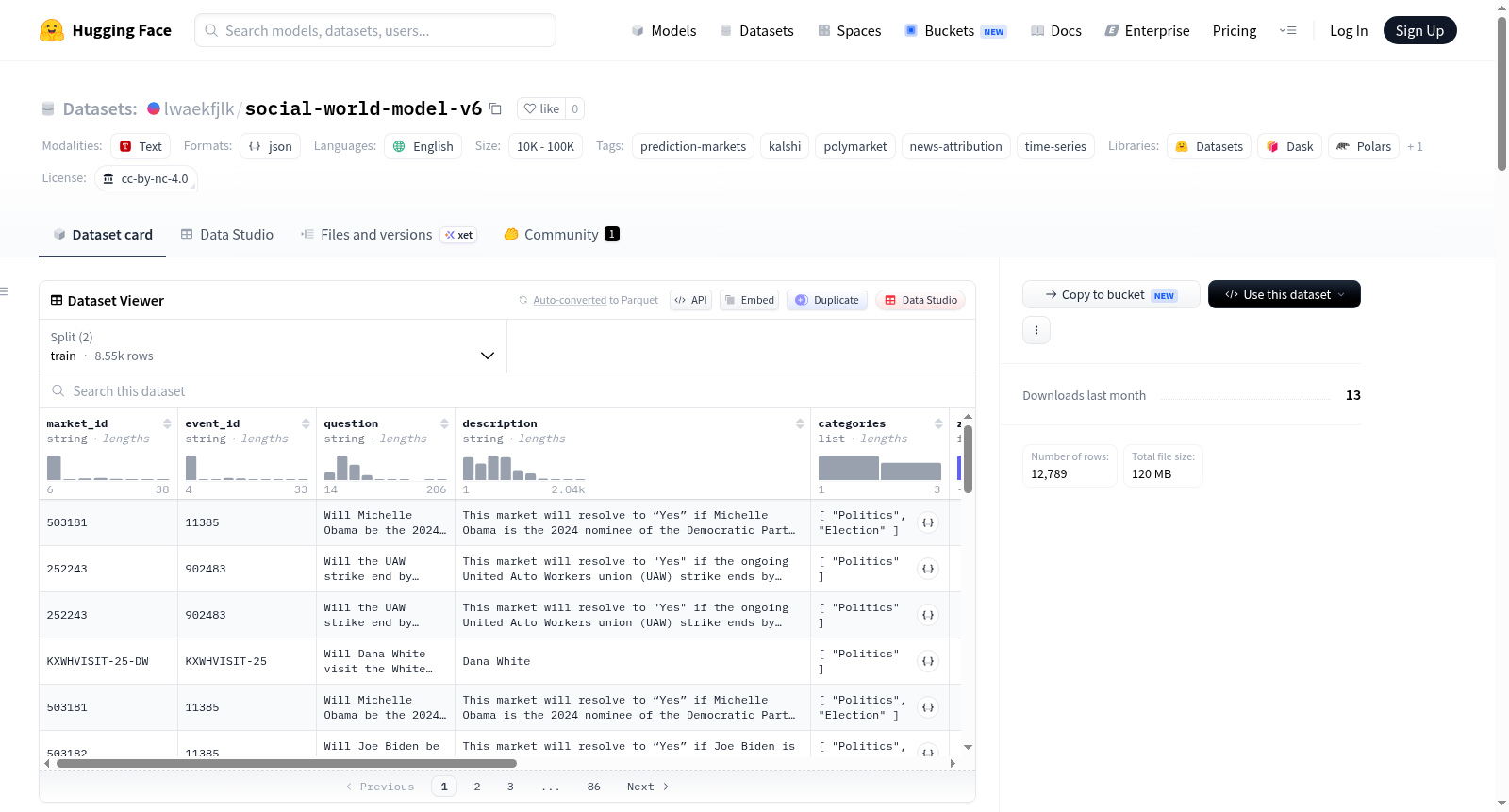Screen dimensions: 1509x812
Task: Open Buckets in navigation
Action: tap(955, 30)
